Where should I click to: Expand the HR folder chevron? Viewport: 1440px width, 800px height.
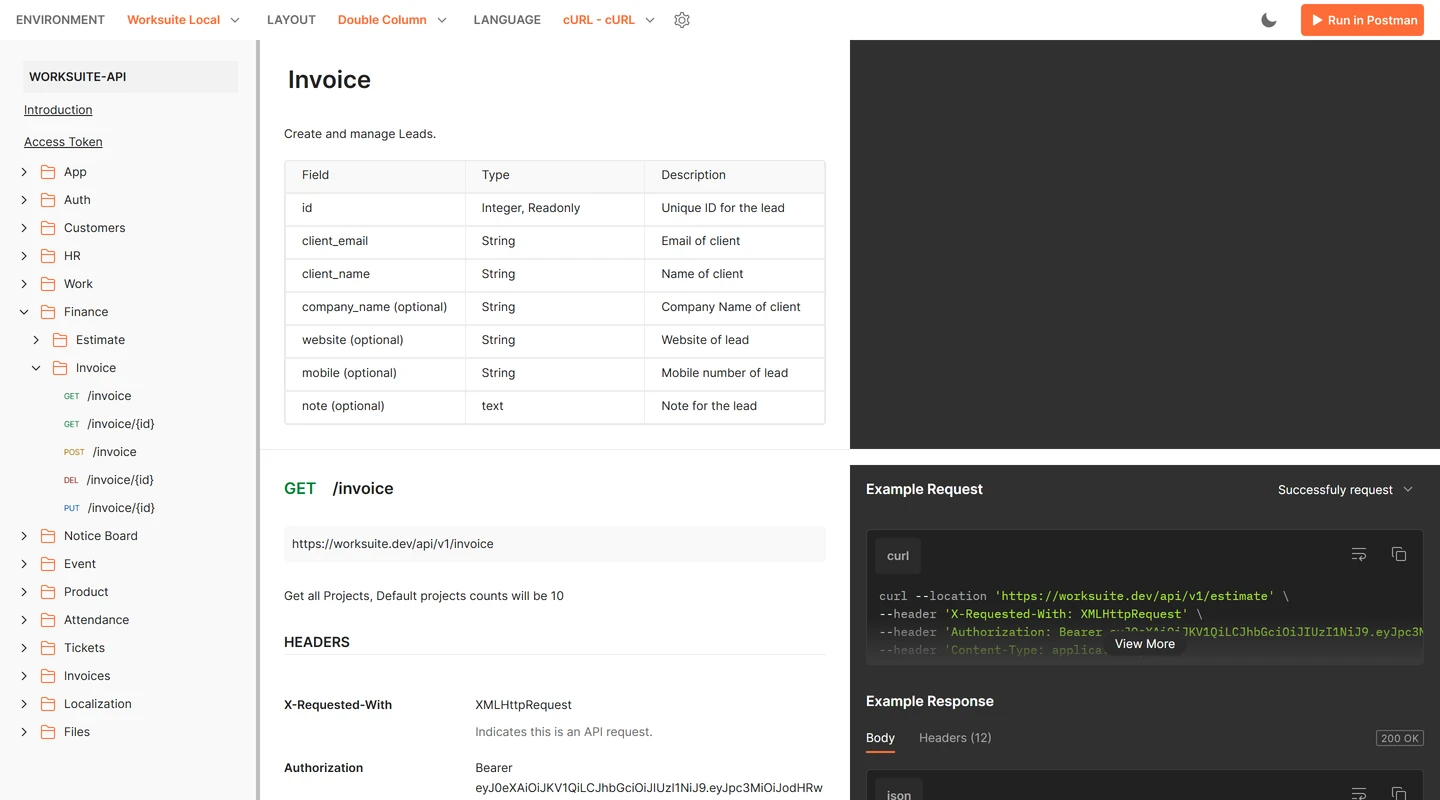point(24,256)
